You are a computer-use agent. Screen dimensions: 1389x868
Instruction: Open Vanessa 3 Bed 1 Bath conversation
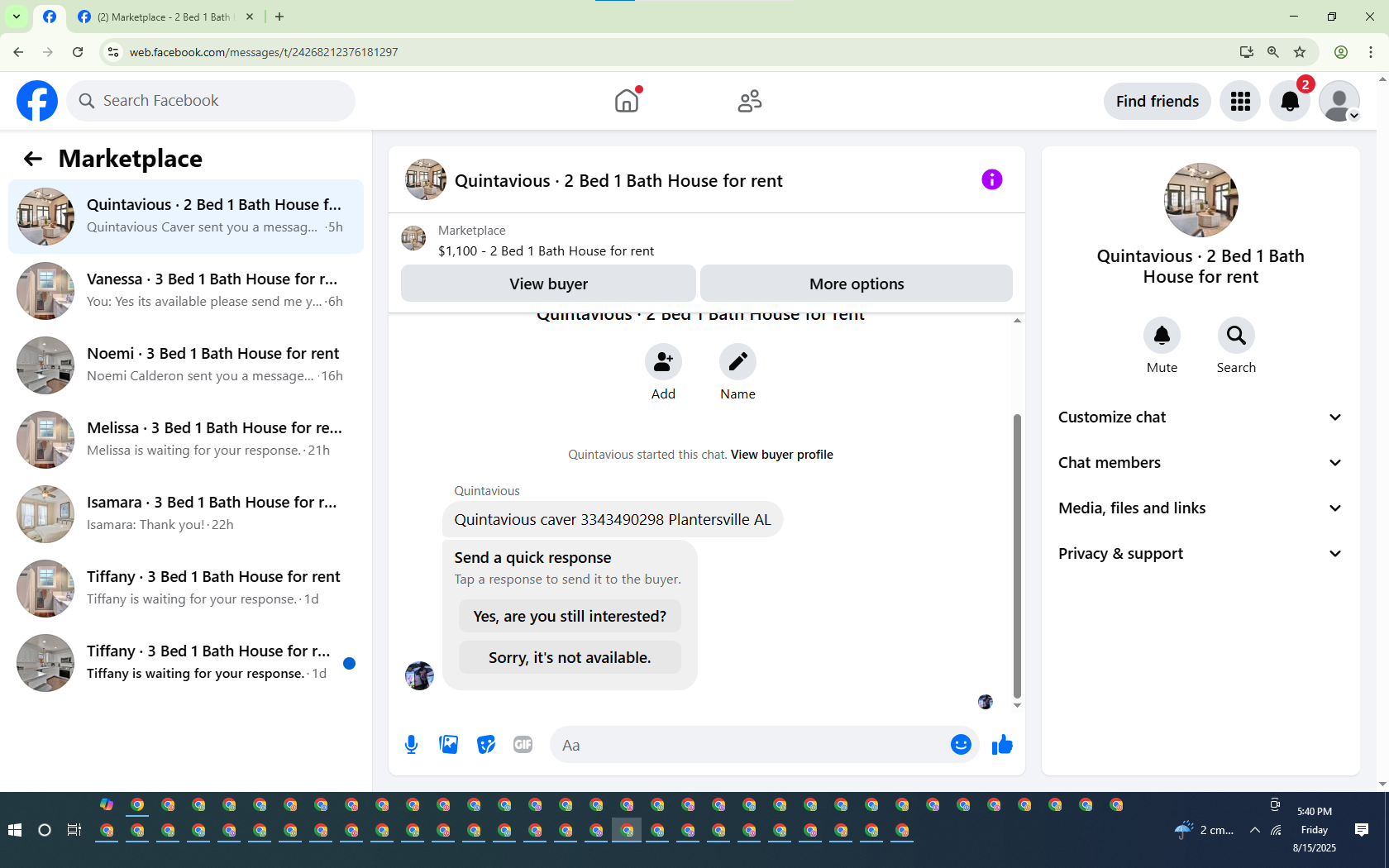[x=186, y=291]
